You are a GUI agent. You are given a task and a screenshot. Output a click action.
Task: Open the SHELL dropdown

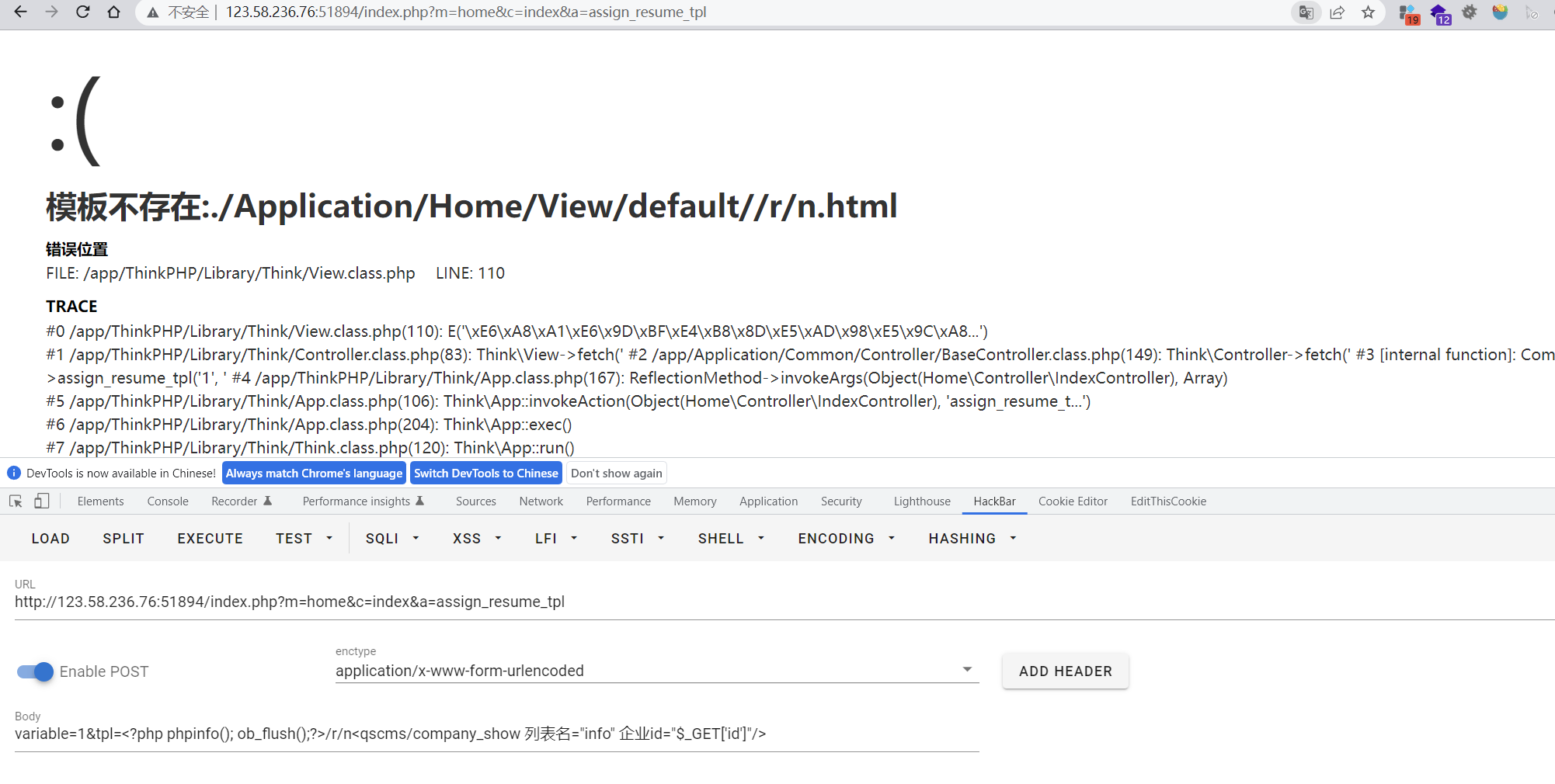point(731,538)
